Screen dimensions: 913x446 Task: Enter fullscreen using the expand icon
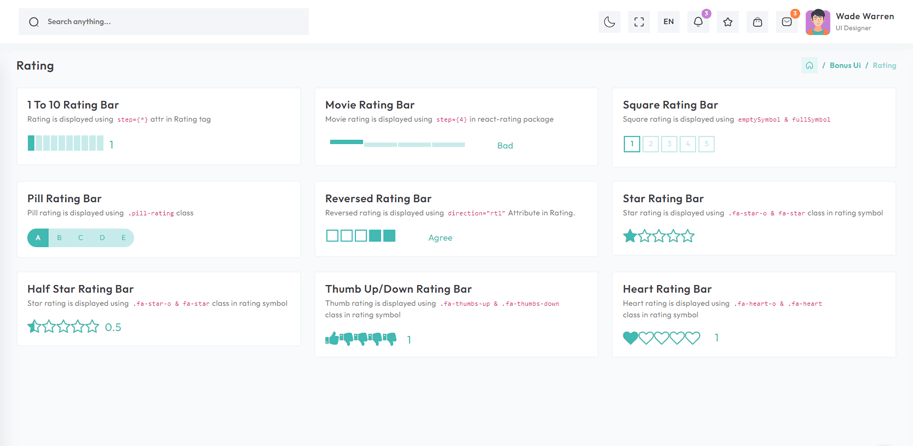pos(639,22)
